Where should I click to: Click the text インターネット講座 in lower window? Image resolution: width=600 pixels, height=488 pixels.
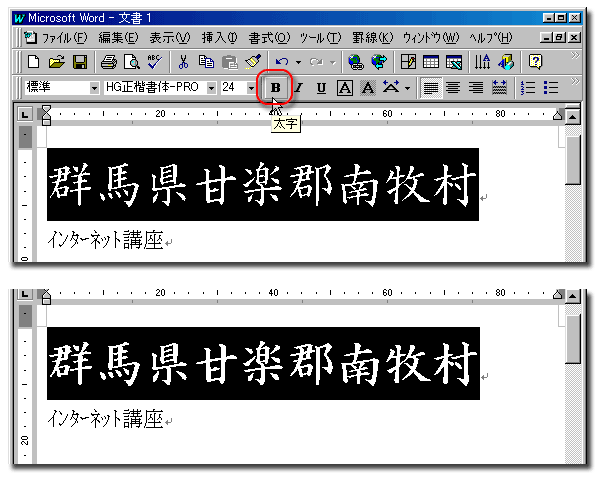[x=106, y=419]
